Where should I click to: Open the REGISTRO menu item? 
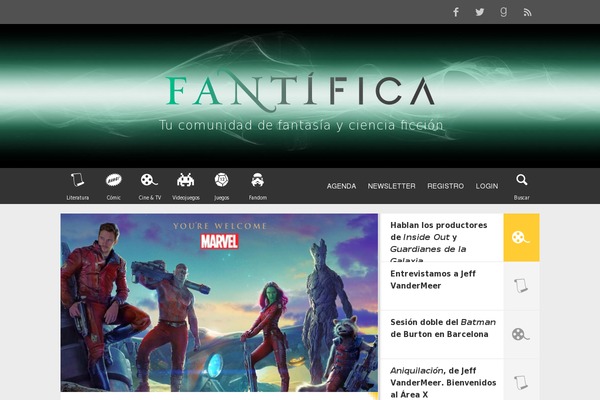coord(445,186)
